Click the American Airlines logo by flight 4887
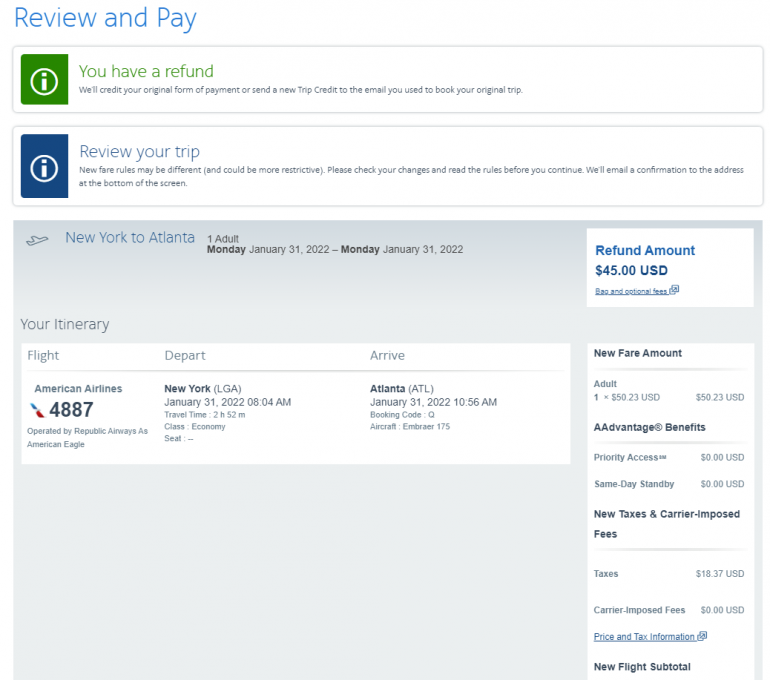 [38, 410]
